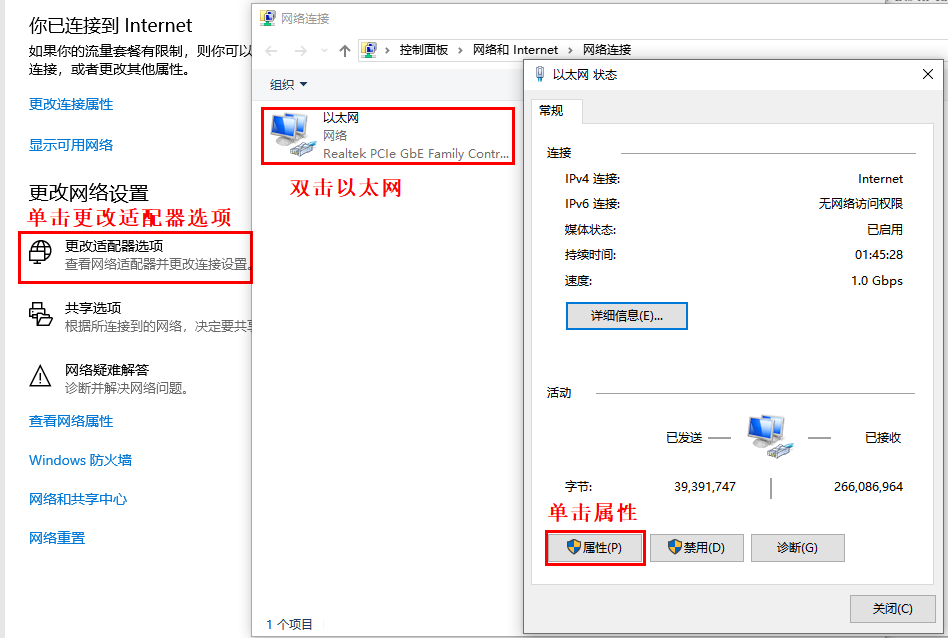The width and height of the screenshot is (948, 638).
Task: Open the 组织 dropdown menu
Action: coord(288,85)
